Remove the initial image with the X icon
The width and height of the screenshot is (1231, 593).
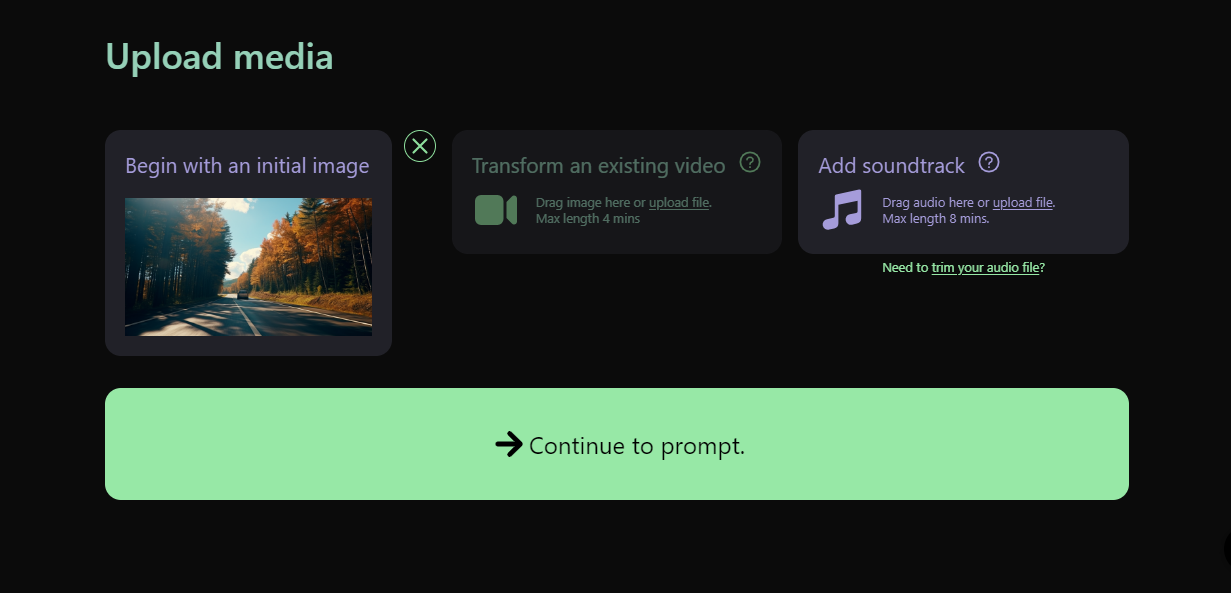point(420,146)
